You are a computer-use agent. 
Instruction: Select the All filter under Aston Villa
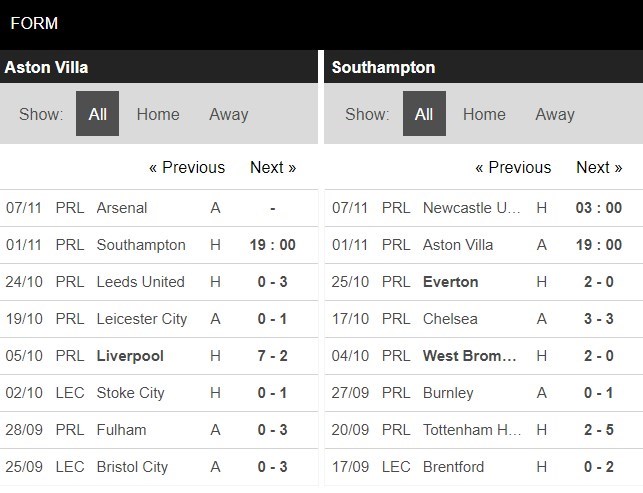coord(97,114)
